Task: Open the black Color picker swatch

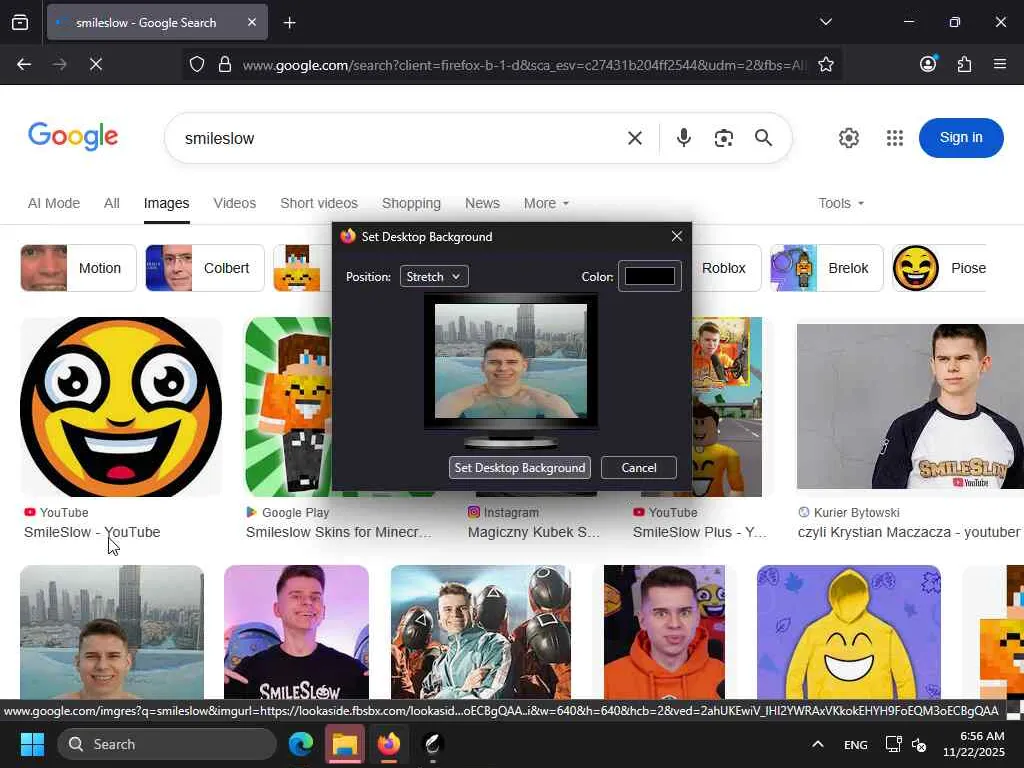Action: pyautogui.click(x=650, y=276)
